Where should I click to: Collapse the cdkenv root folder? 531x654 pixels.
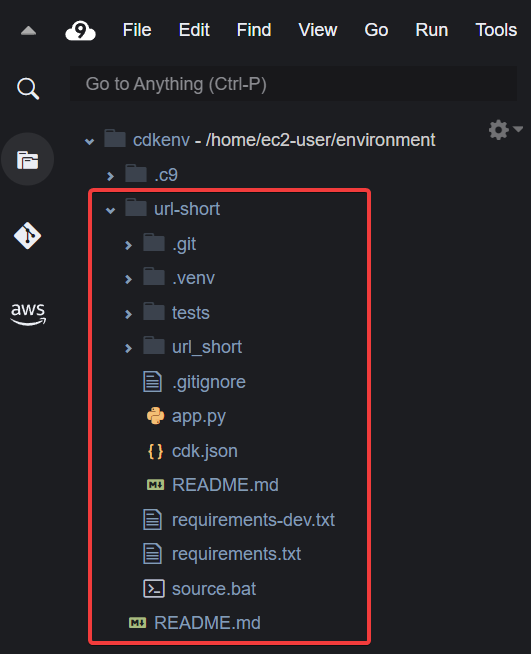[89, 141]
